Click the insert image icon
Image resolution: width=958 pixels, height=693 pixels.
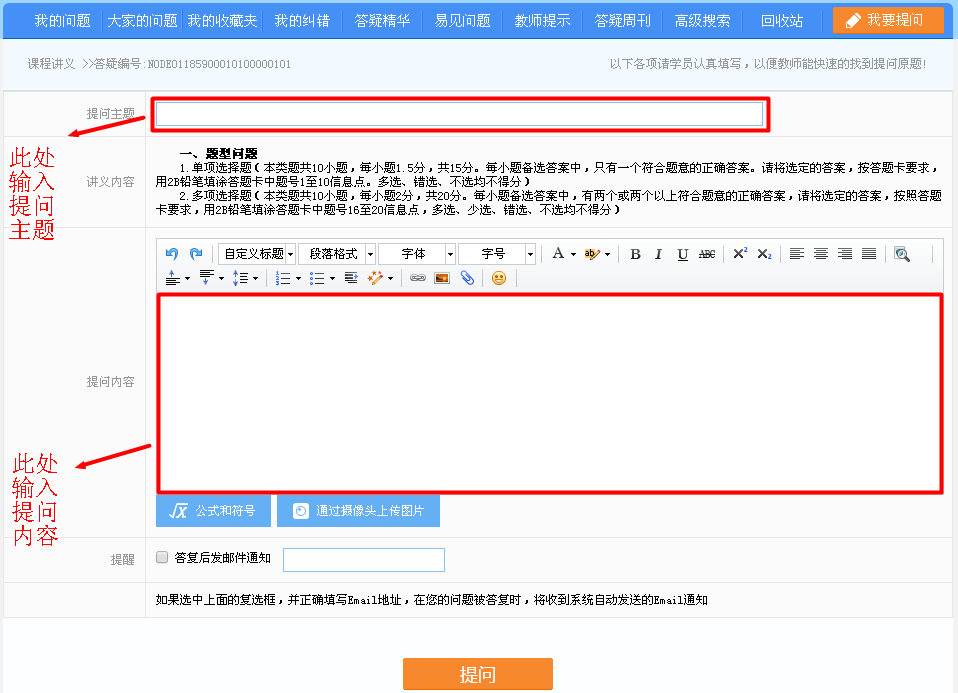[441, 277]
